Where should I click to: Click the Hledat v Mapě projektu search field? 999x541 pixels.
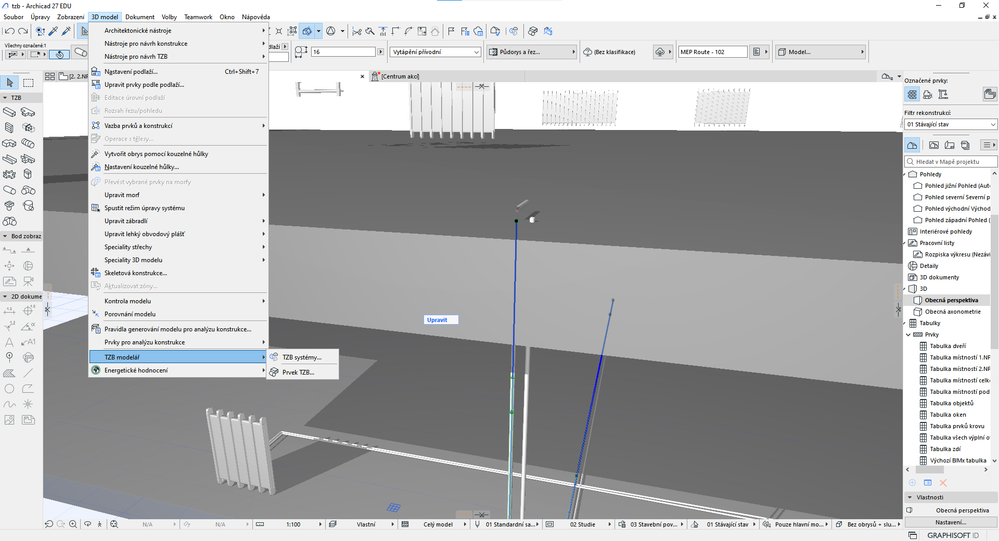[x=952, y=161]
